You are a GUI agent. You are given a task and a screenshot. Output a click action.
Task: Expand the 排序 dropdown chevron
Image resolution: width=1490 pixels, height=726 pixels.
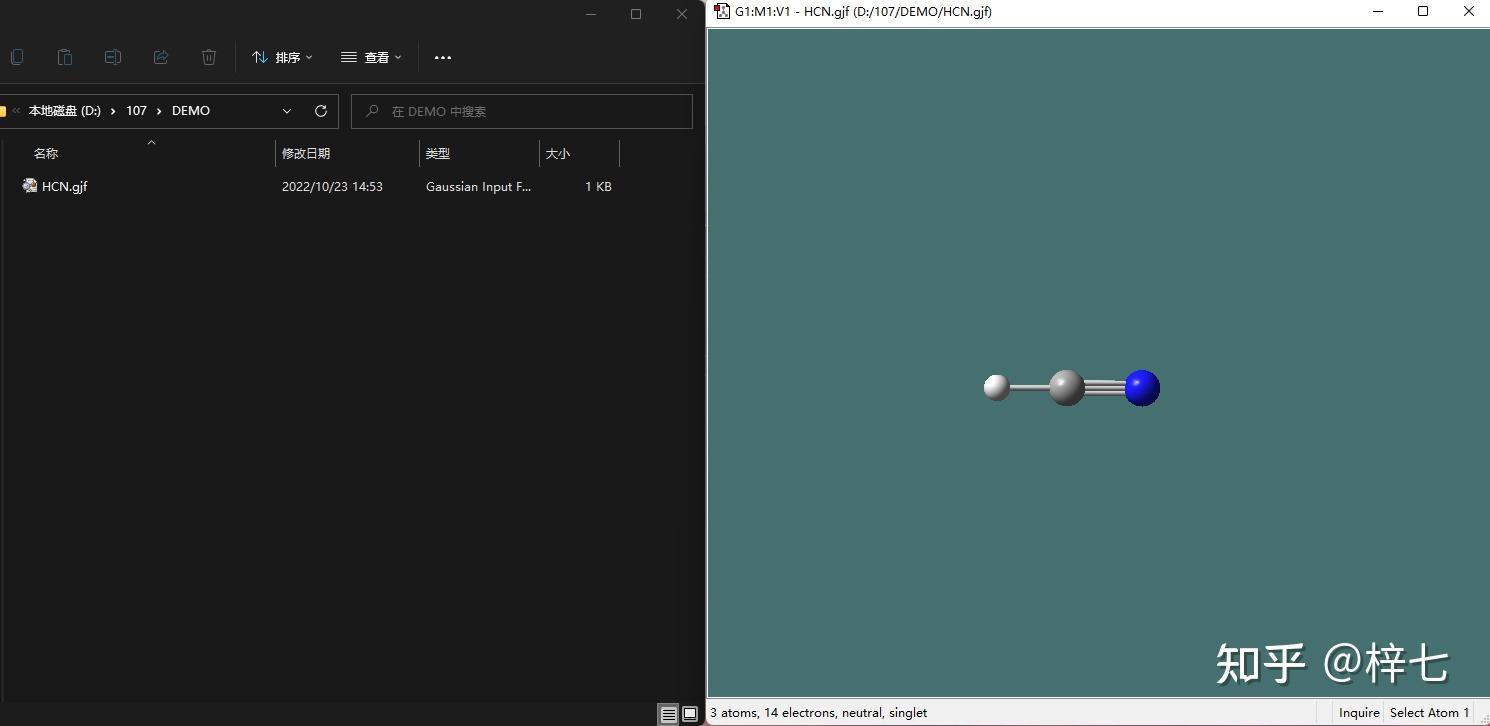click(x=310, y=57)
